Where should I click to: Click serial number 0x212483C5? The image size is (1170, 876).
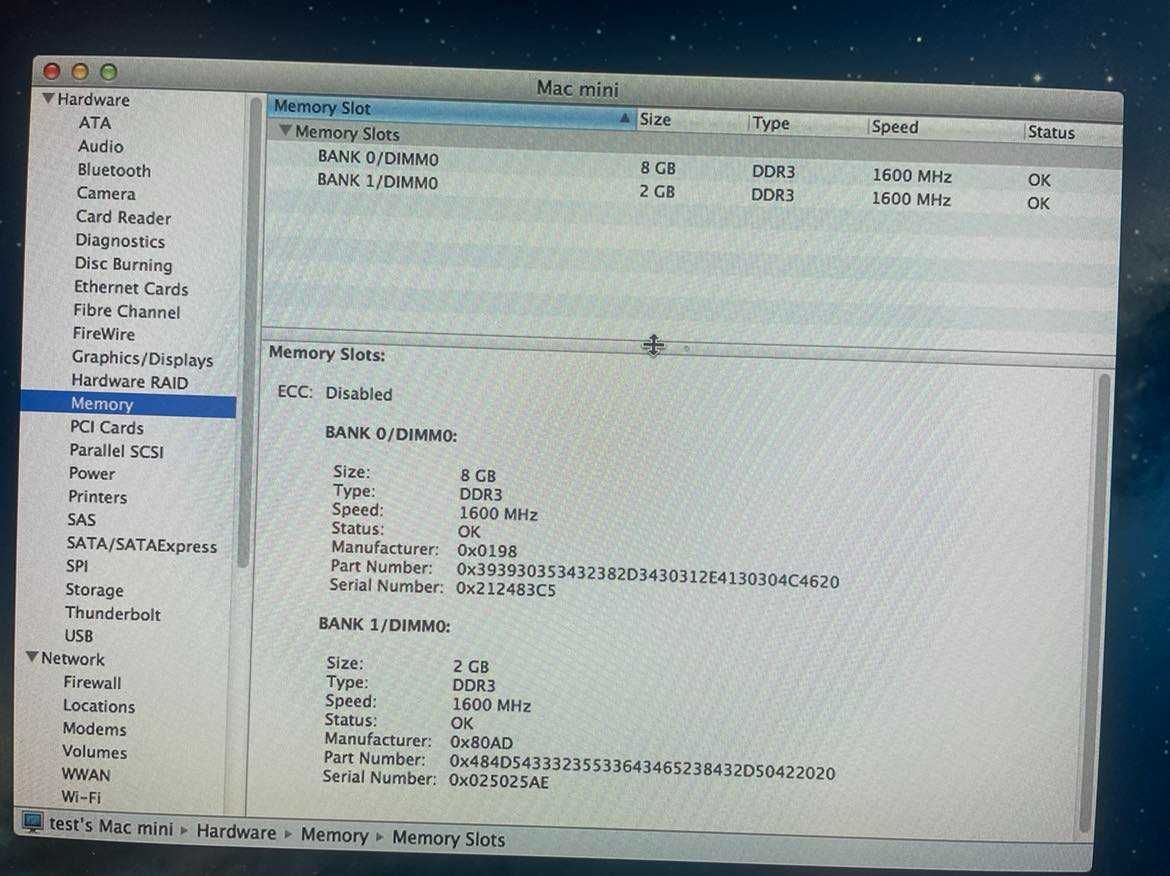point(506,589)
